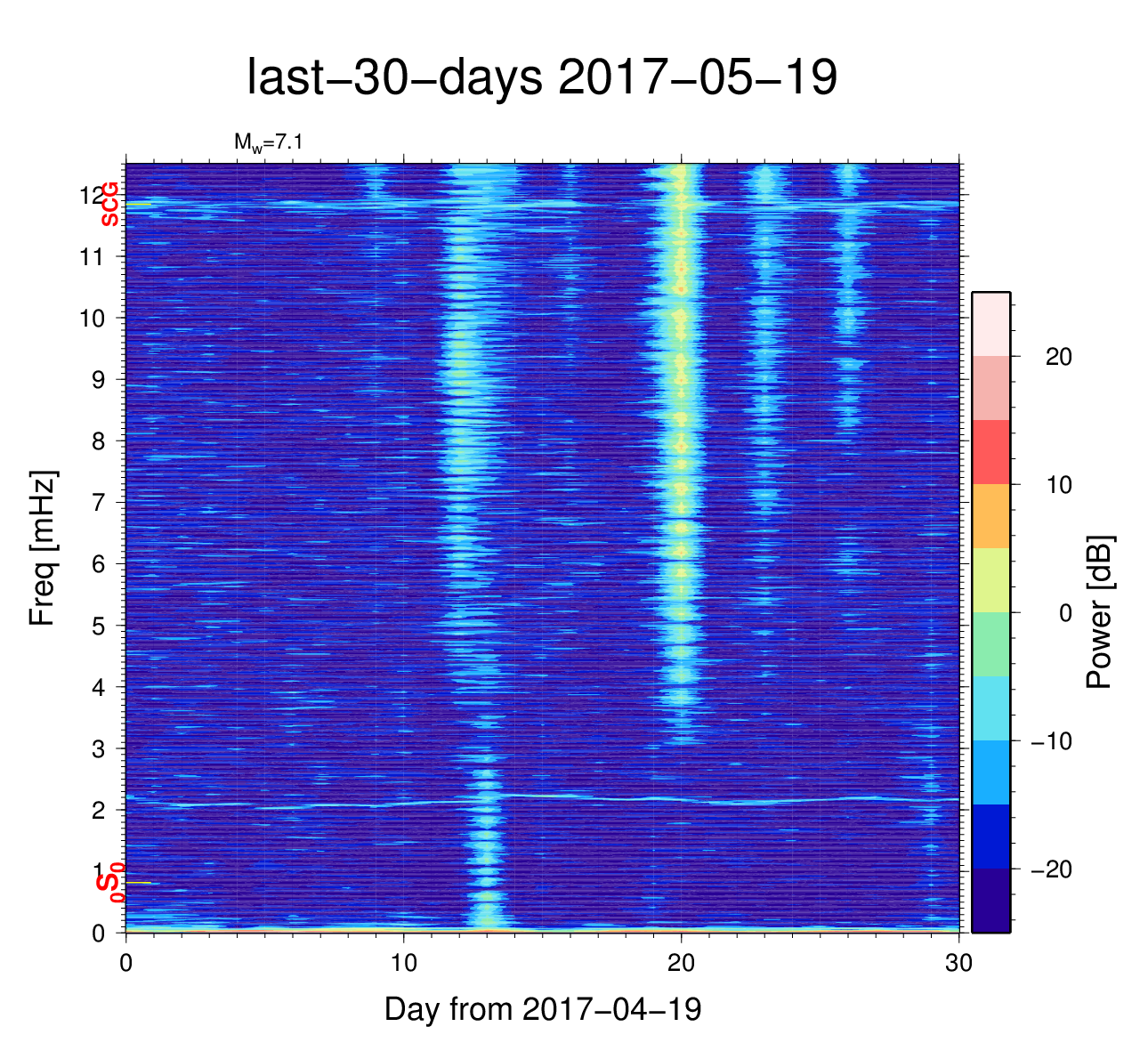Pick the darkest navy bottom colorbar segment
Image resolution: width=1148 pixels, height=1059 pixels.
[990, 901]
